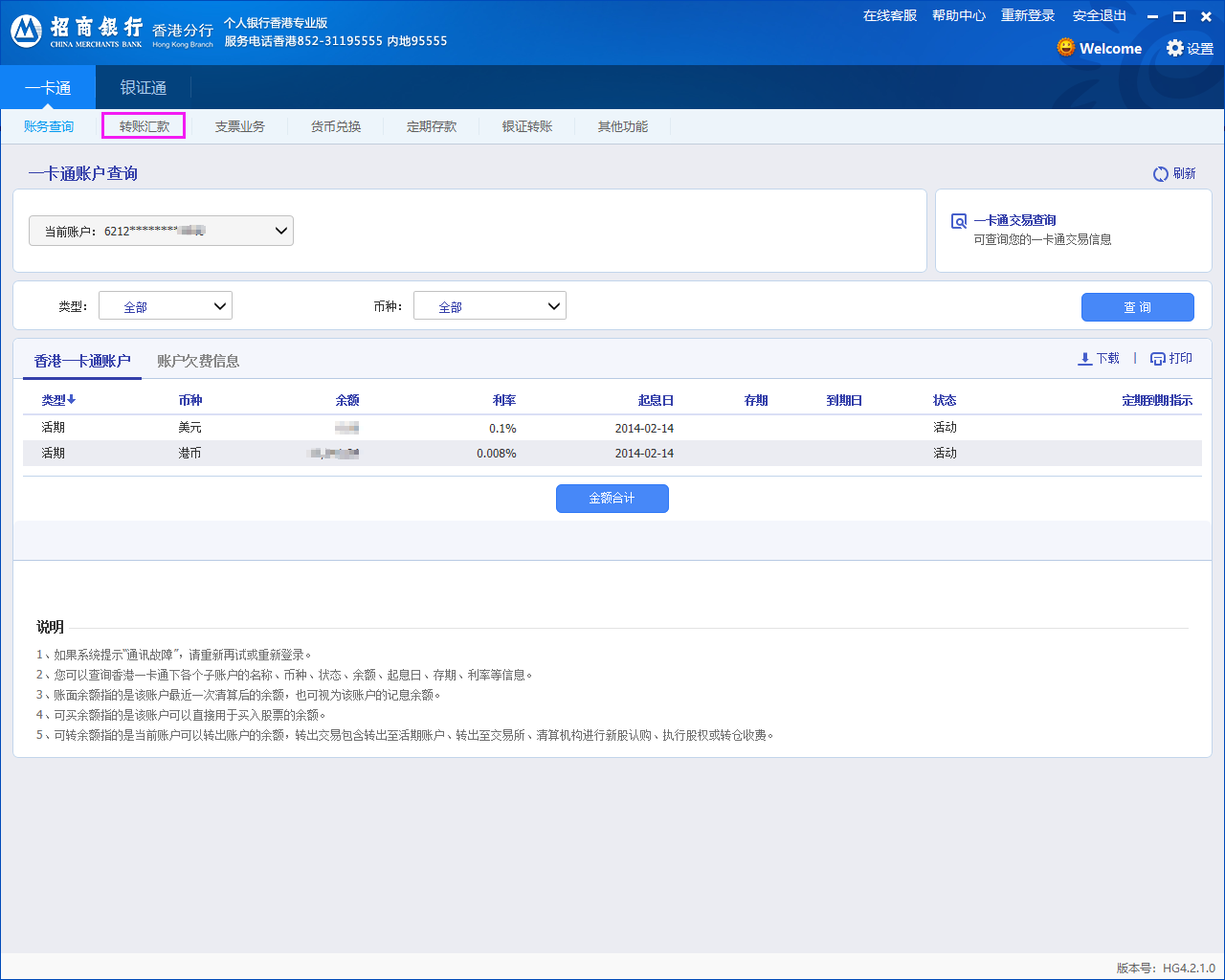The height and width of the screenshot is (980, 1225).
Task: Click the 下载 download link
Action: 1108,358
